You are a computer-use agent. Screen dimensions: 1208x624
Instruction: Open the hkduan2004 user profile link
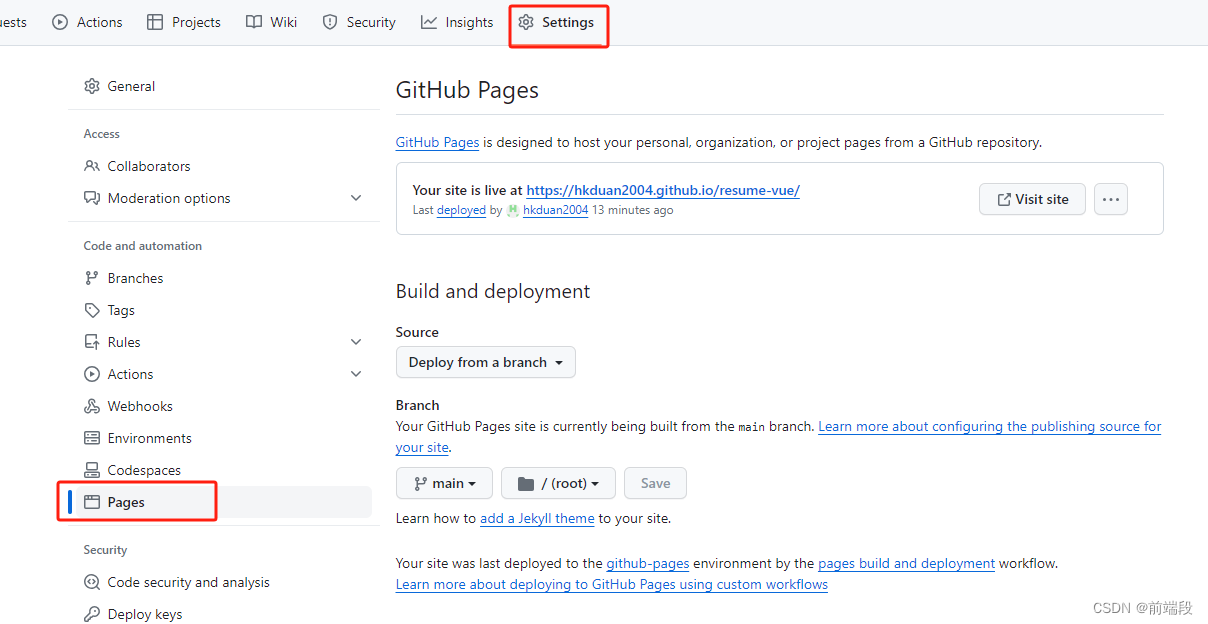pyautogui.click(x=555, y=210)
